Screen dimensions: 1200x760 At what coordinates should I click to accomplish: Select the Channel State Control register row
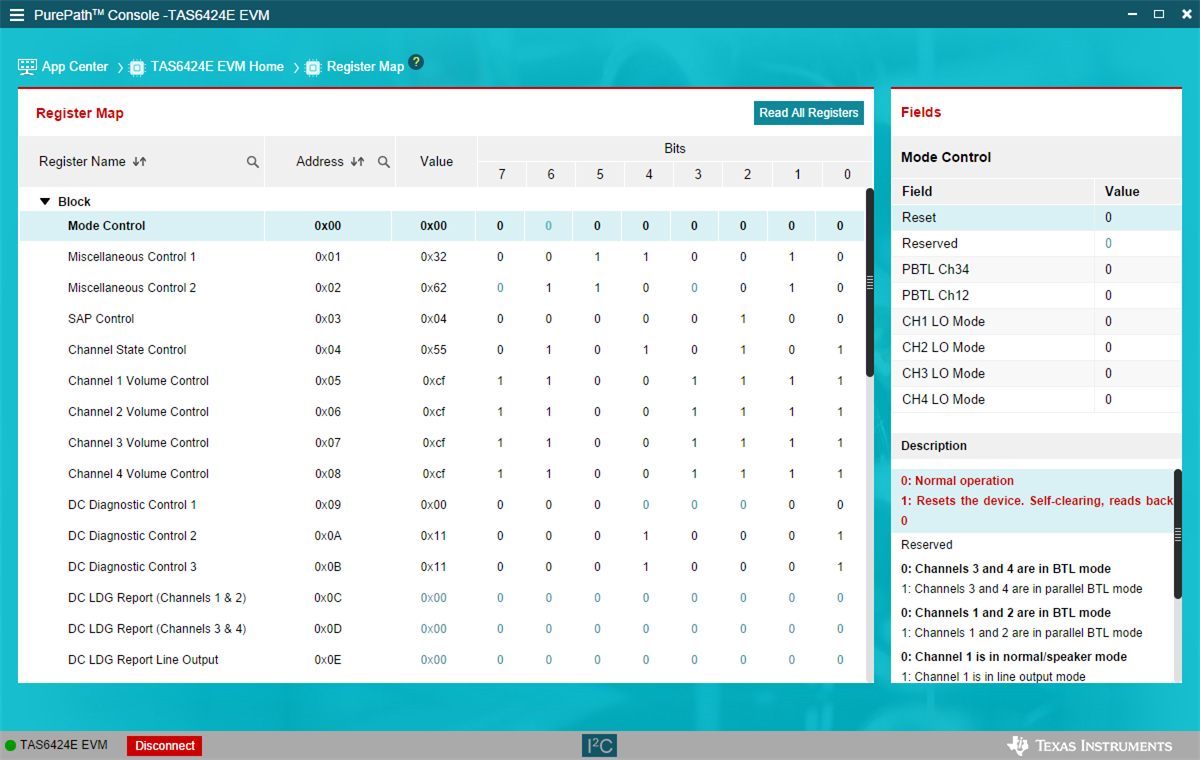point(127,350)
